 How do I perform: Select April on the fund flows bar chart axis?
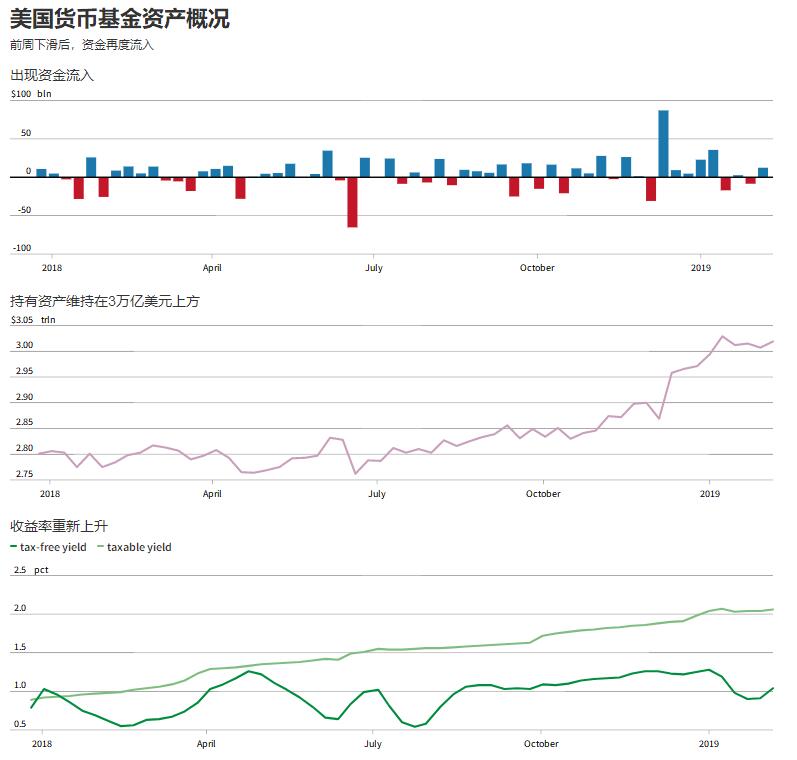(212, 268)
